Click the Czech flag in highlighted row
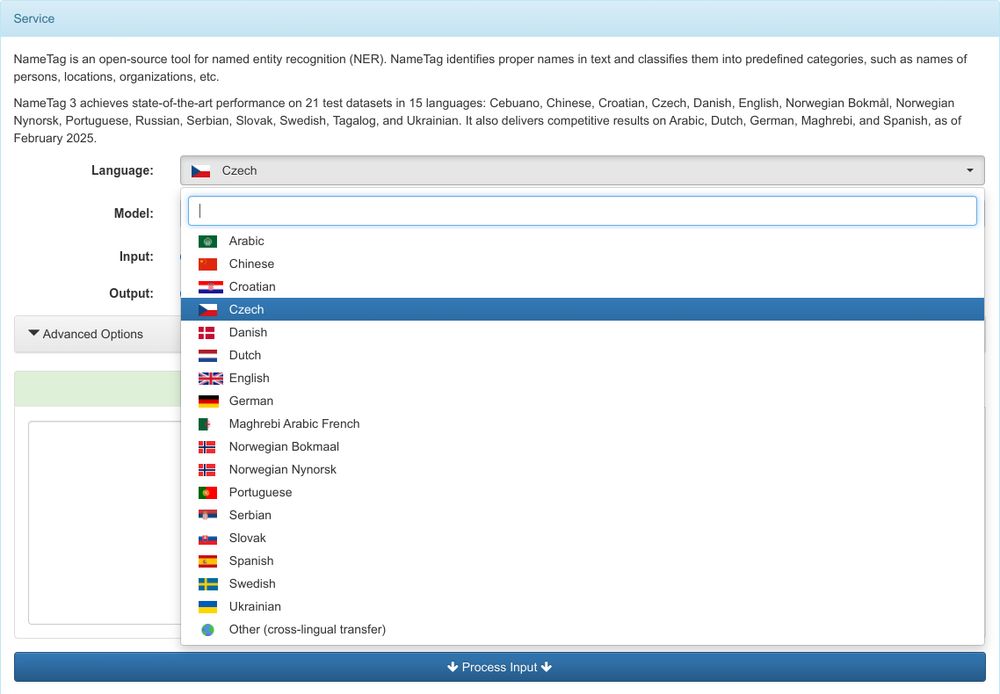The image size is (1000, 694). pyautogui.click(x=207, y=310)
